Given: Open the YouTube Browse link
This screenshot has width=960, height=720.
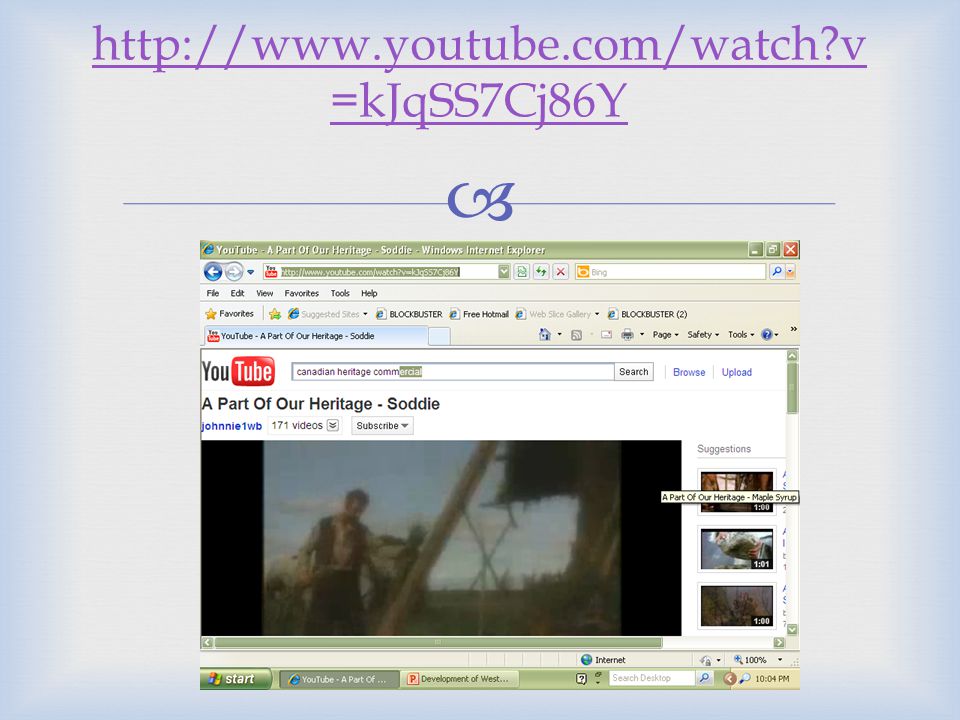Looking at the screenshot, I should pos(689,372).
